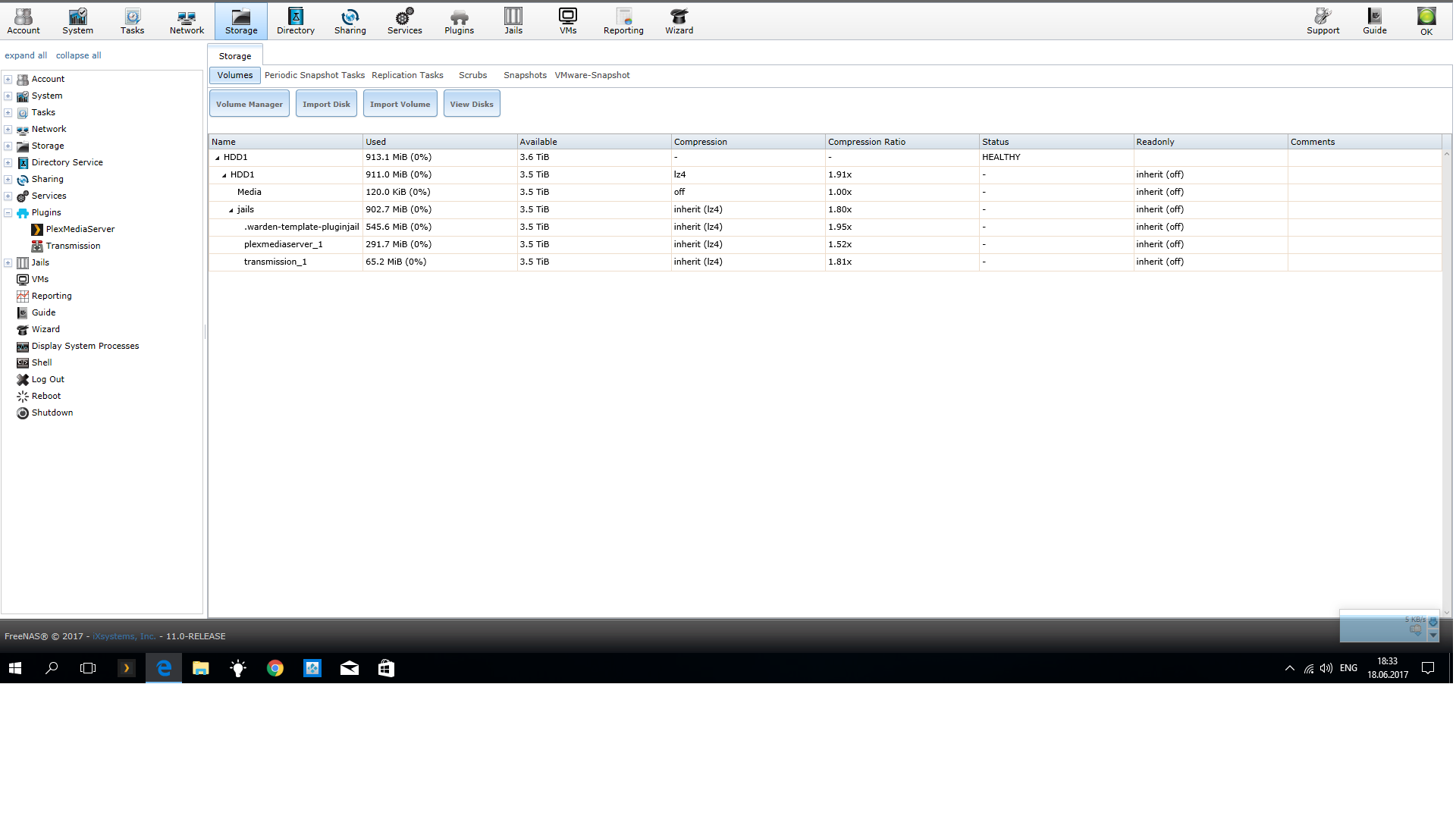The image size is (1456, 819).
Task: Click the Services gear toolbar icon
Action: pos(404,20)
